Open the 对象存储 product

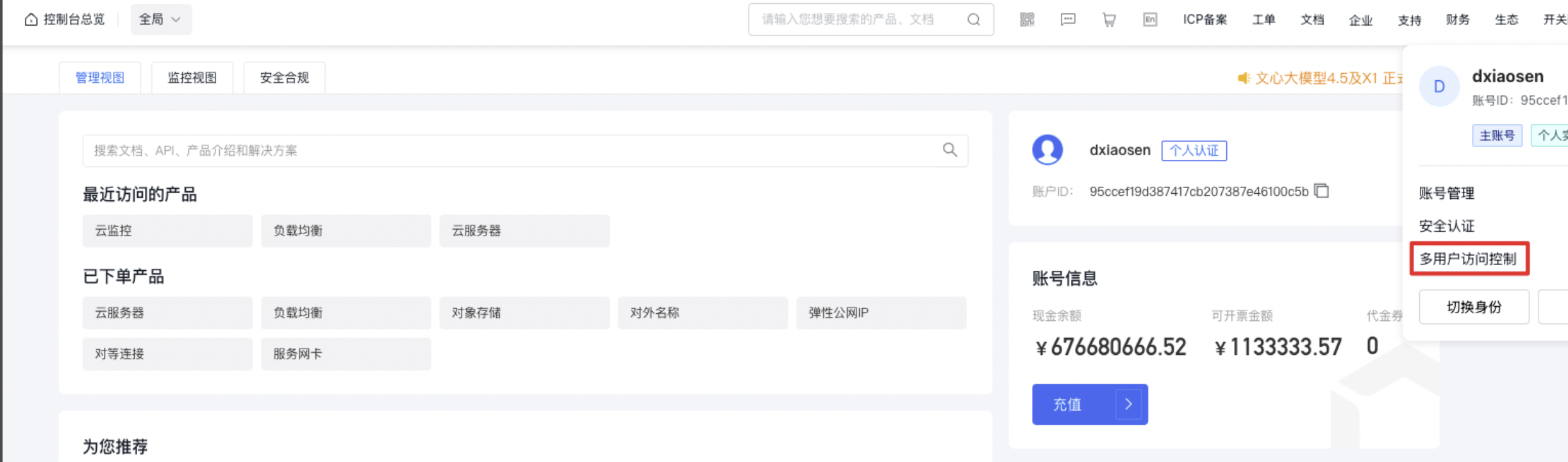[x=524, y=313]
